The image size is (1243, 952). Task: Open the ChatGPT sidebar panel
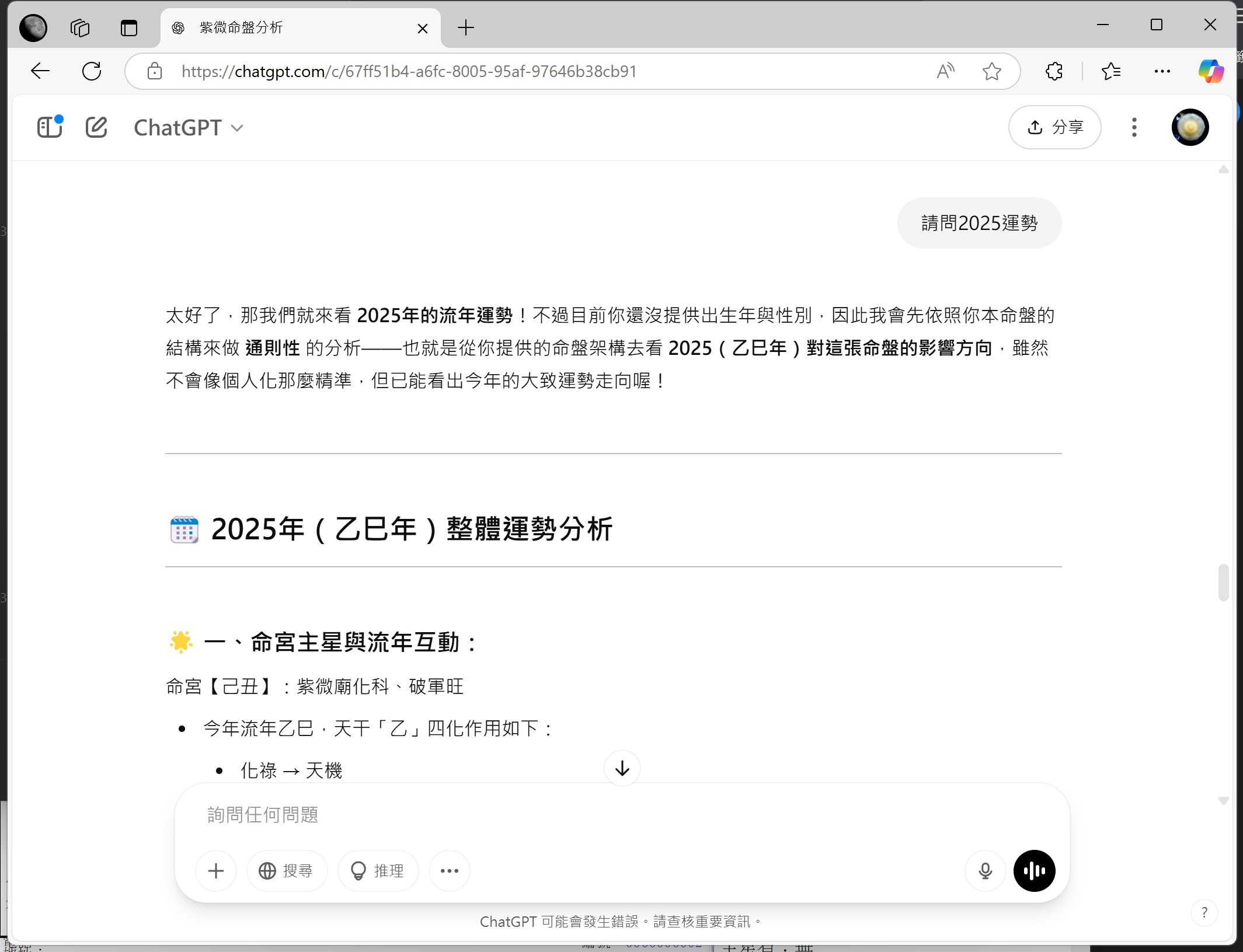pos(50,127)
